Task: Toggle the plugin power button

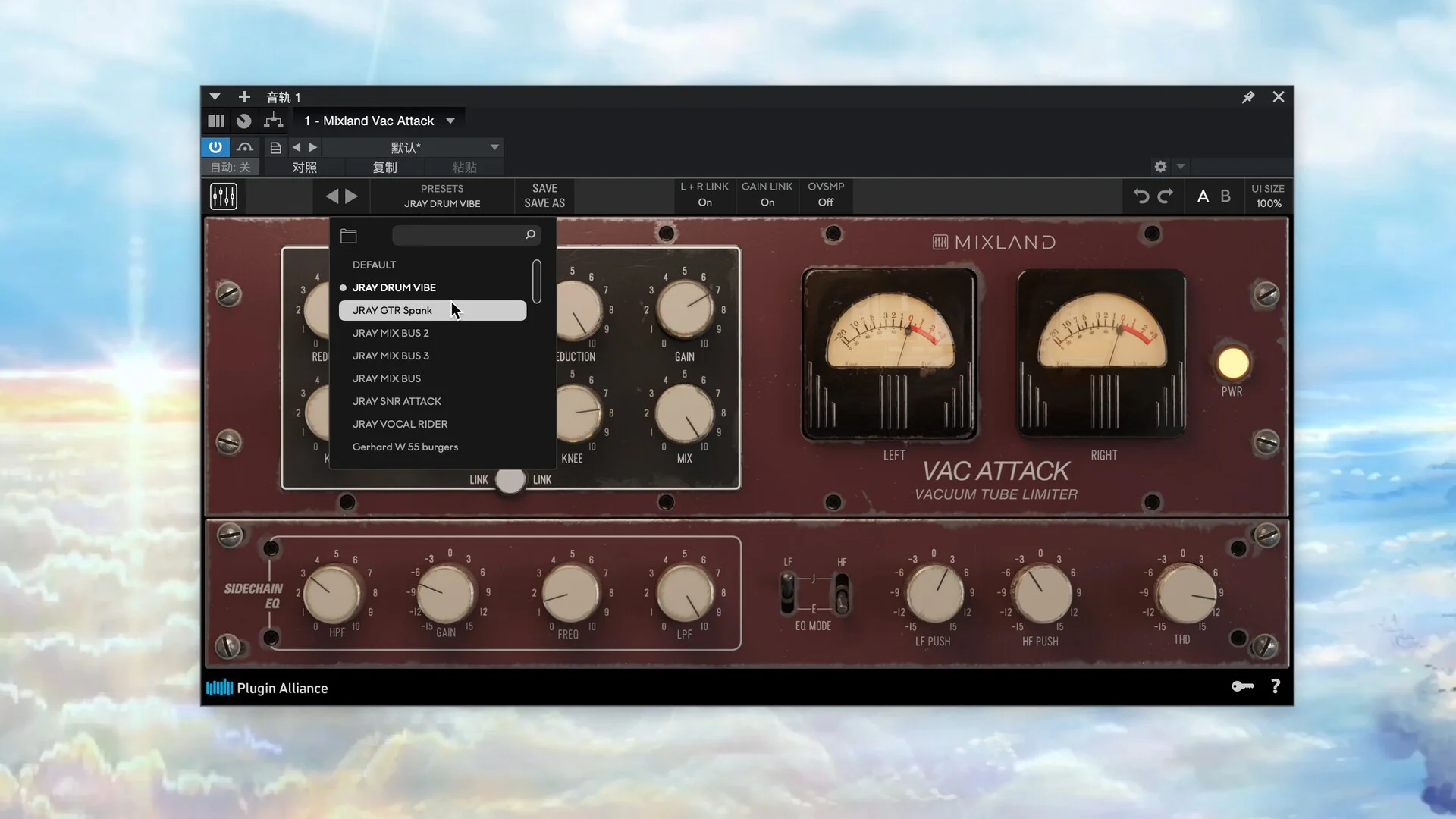Action: (x=215, y=147)
